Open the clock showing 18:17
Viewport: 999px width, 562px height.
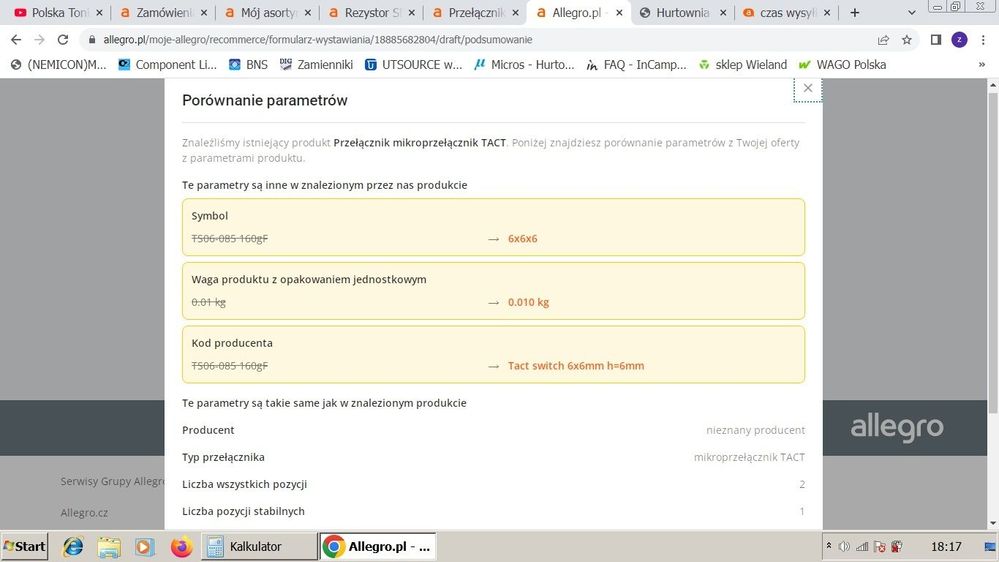946,547
